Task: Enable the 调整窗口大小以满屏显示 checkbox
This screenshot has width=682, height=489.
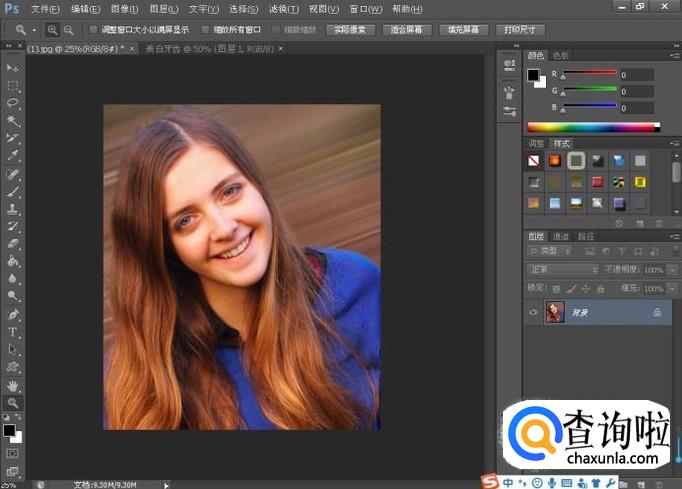Action: (93, 30)
